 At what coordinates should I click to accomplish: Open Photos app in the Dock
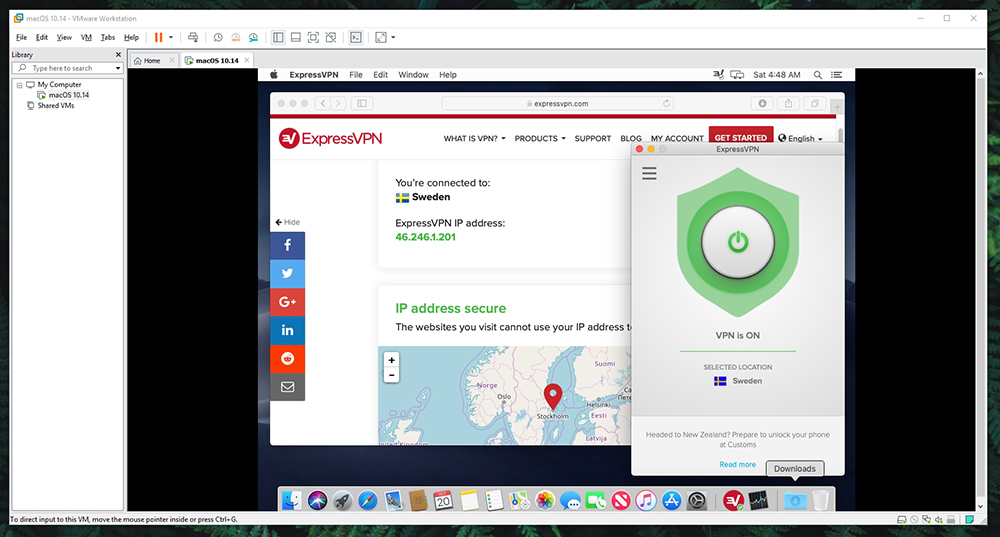(x=545, y=501)
